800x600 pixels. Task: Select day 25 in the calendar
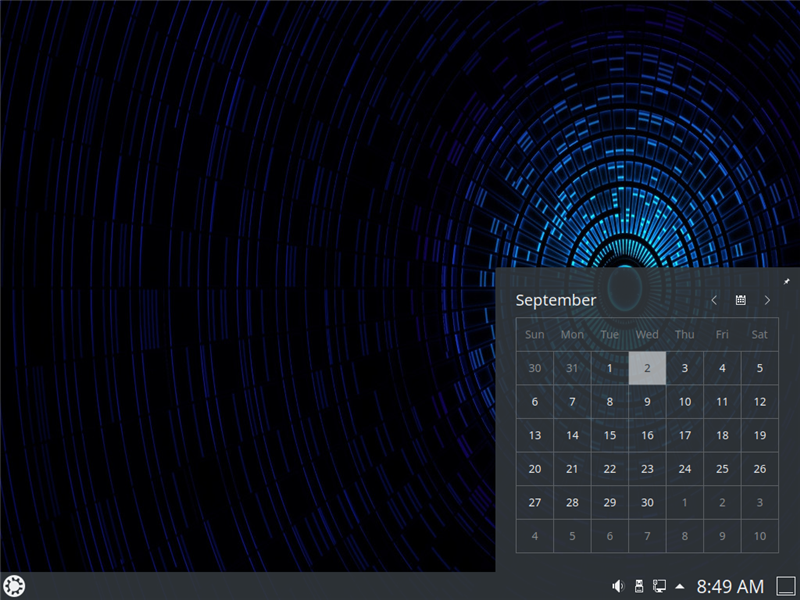pyautogui.click(x=722, y=469)
